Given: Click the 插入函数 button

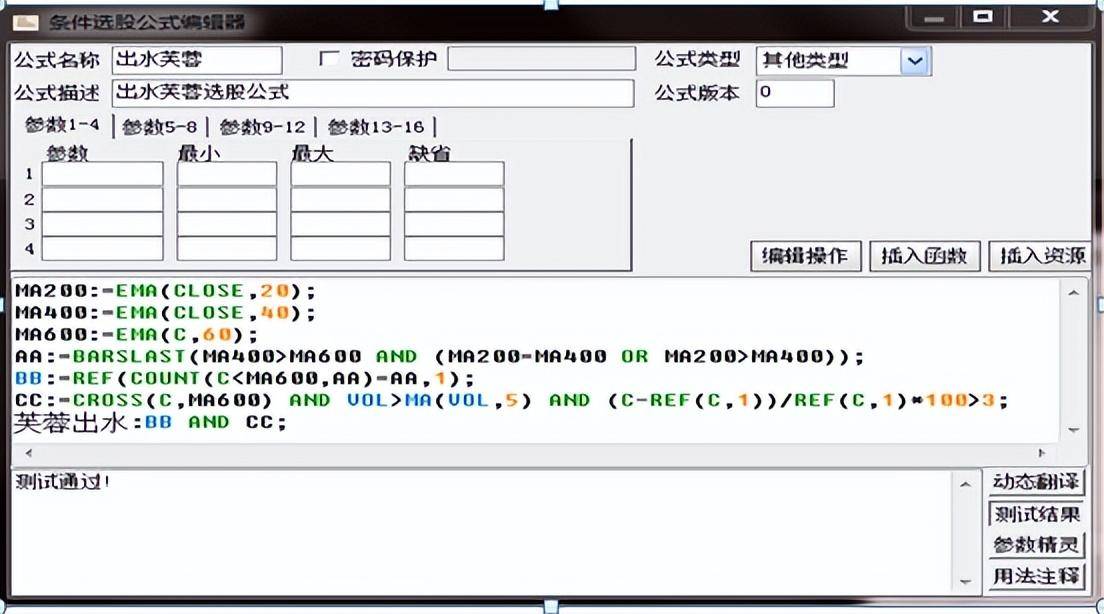Looking at the screenshot, I should point(924,256).
